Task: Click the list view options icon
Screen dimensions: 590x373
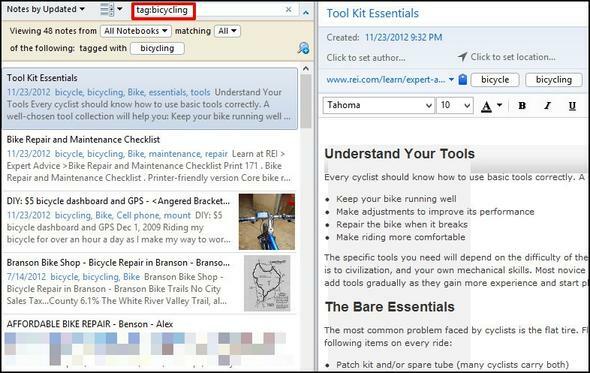Action: pos(107,9)
